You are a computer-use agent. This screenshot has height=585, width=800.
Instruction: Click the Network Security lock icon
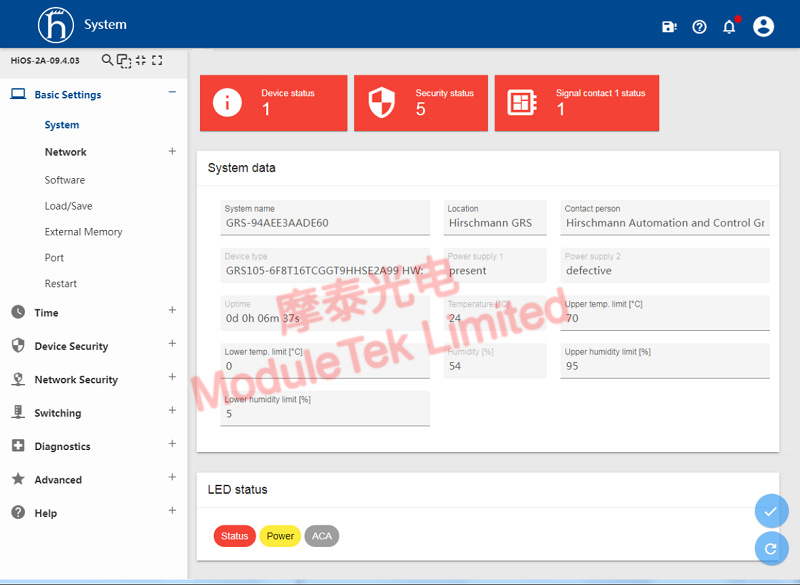click(x=18, y=379)
